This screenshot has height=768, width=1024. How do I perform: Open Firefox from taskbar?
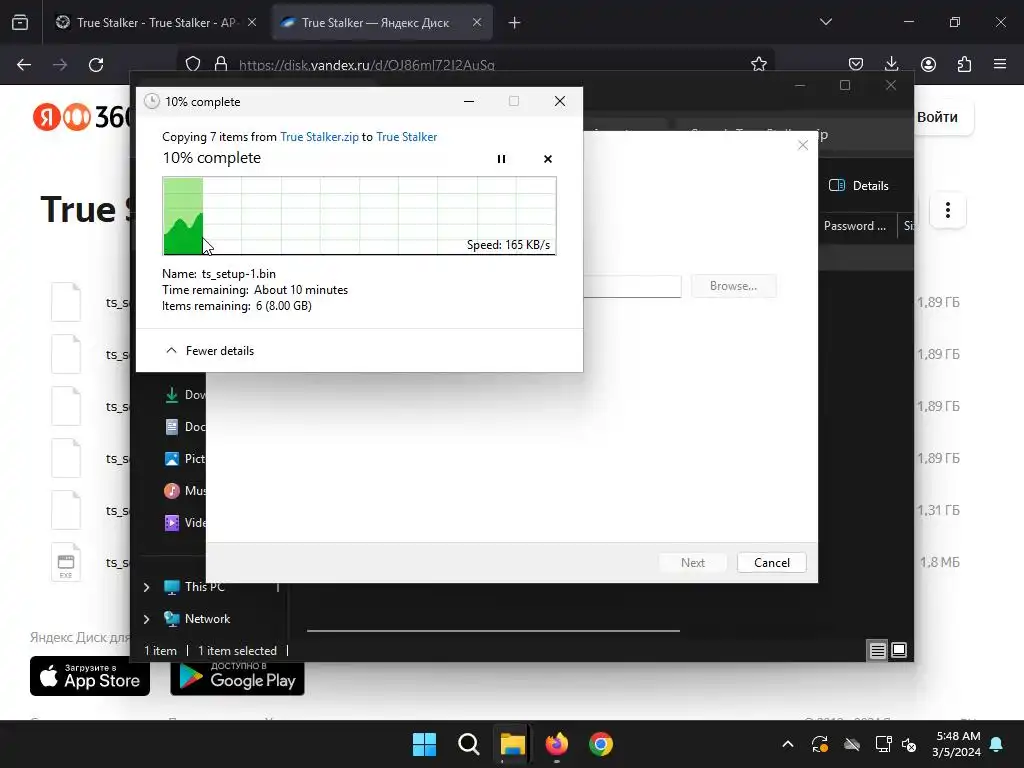556,744
